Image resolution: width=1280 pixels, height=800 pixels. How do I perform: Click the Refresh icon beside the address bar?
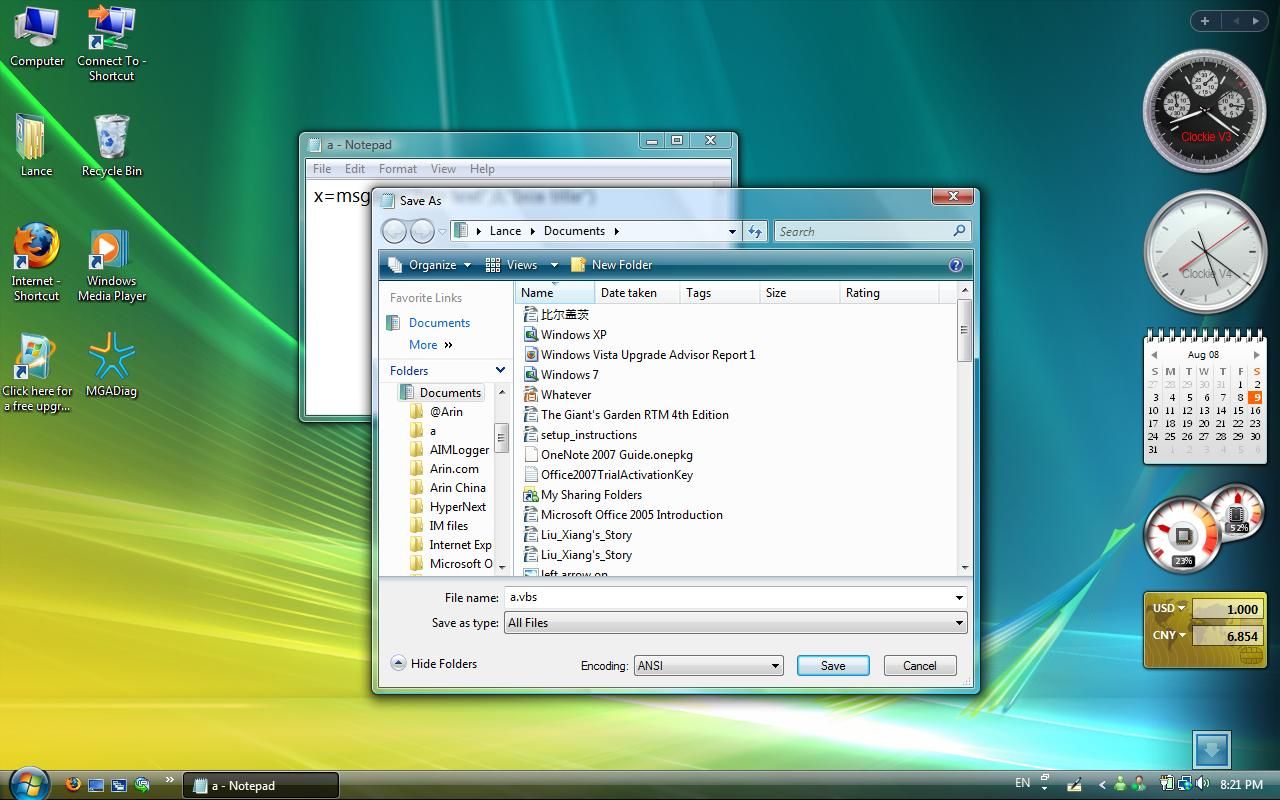click(x=755, y=231)
